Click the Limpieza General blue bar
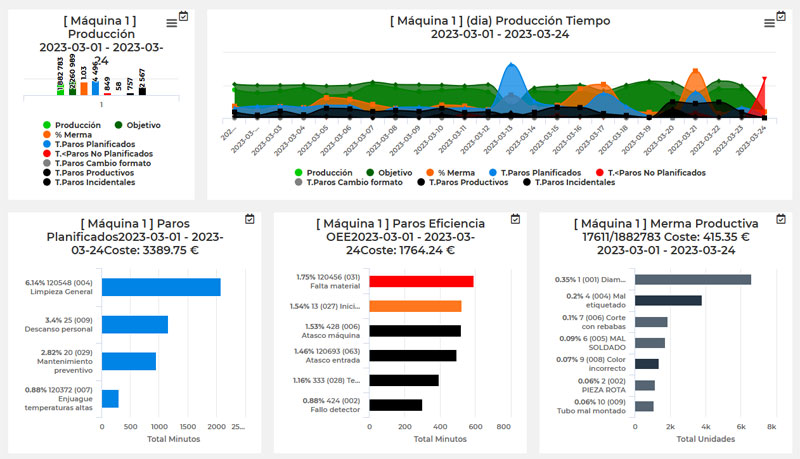Image resolution: width=800 pixels, height=459 pixels. (161, 288)
